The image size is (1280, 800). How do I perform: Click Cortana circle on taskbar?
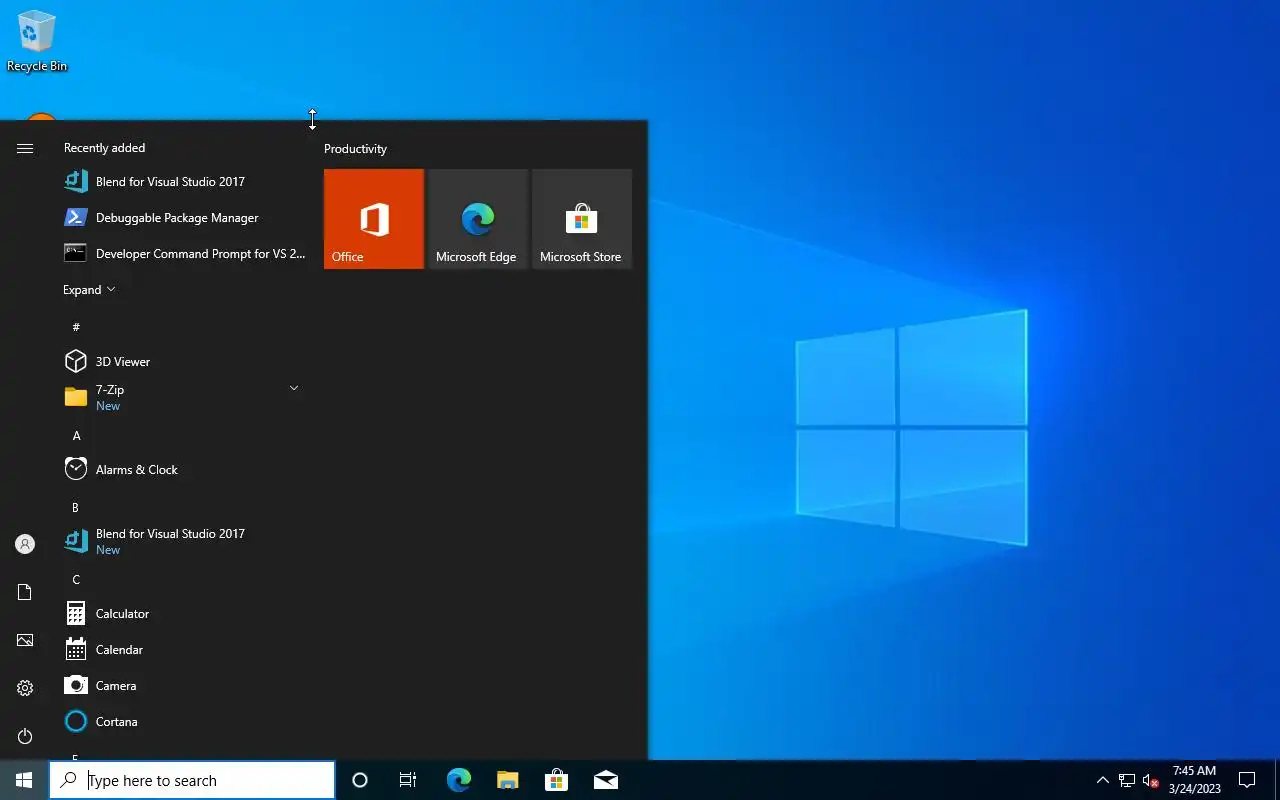coord(360,780)
